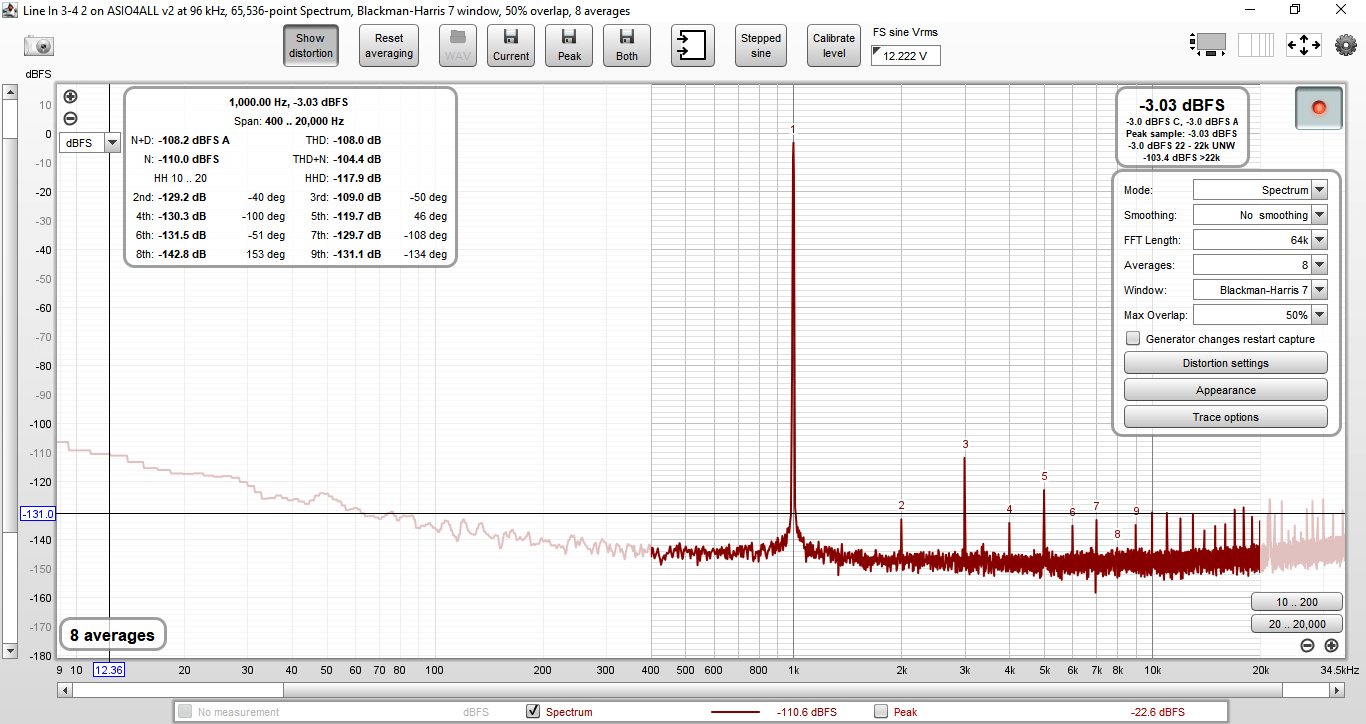Click horizontal scrollbar right arrow
Image resolution: width=1366 pixels, height=724 pixels.
click(1337, 689)
